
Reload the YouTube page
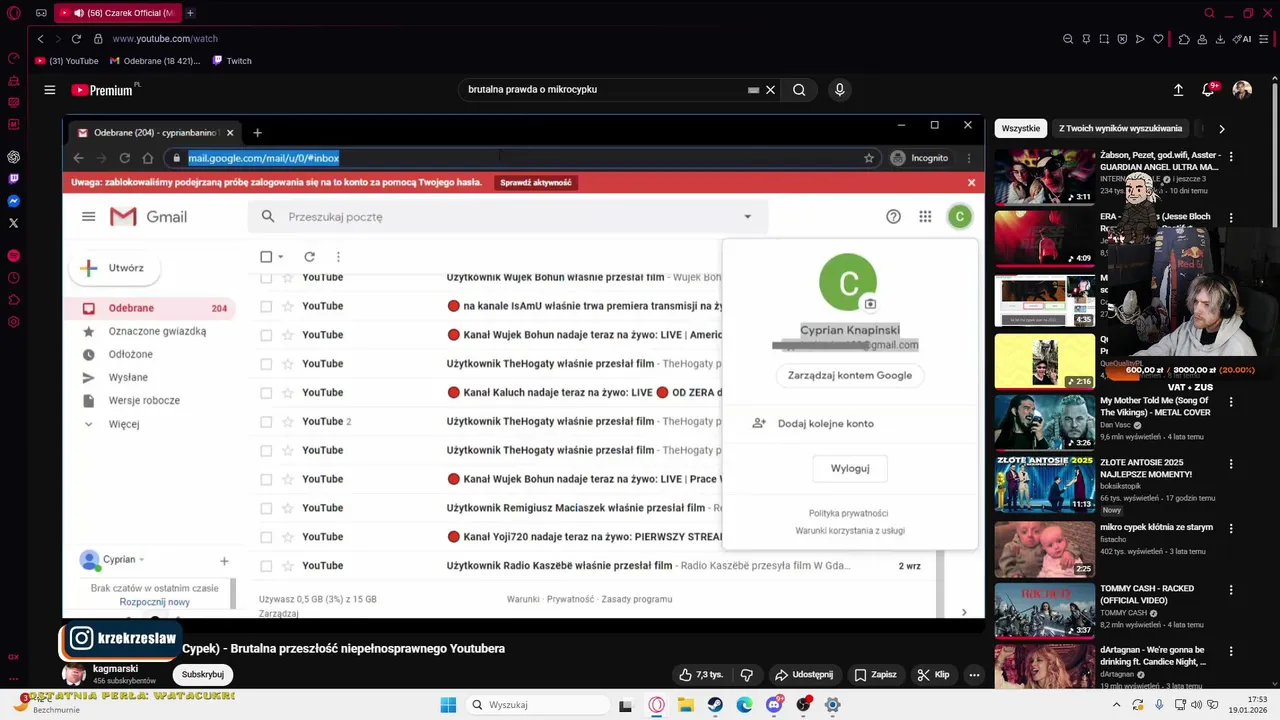[x=76, y=39]
